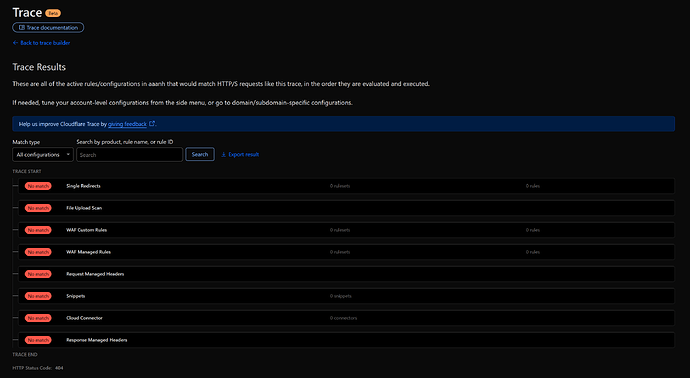
Task: Click No match badge on Response Managed Headers
Action: 38,340
